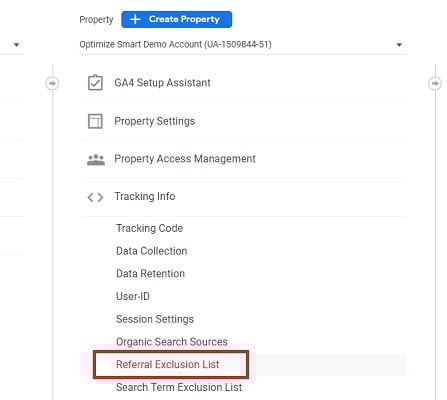Screen dimensions: 447x400
Task: Open Tracking Code under Tracking Info
Action: 150,228
